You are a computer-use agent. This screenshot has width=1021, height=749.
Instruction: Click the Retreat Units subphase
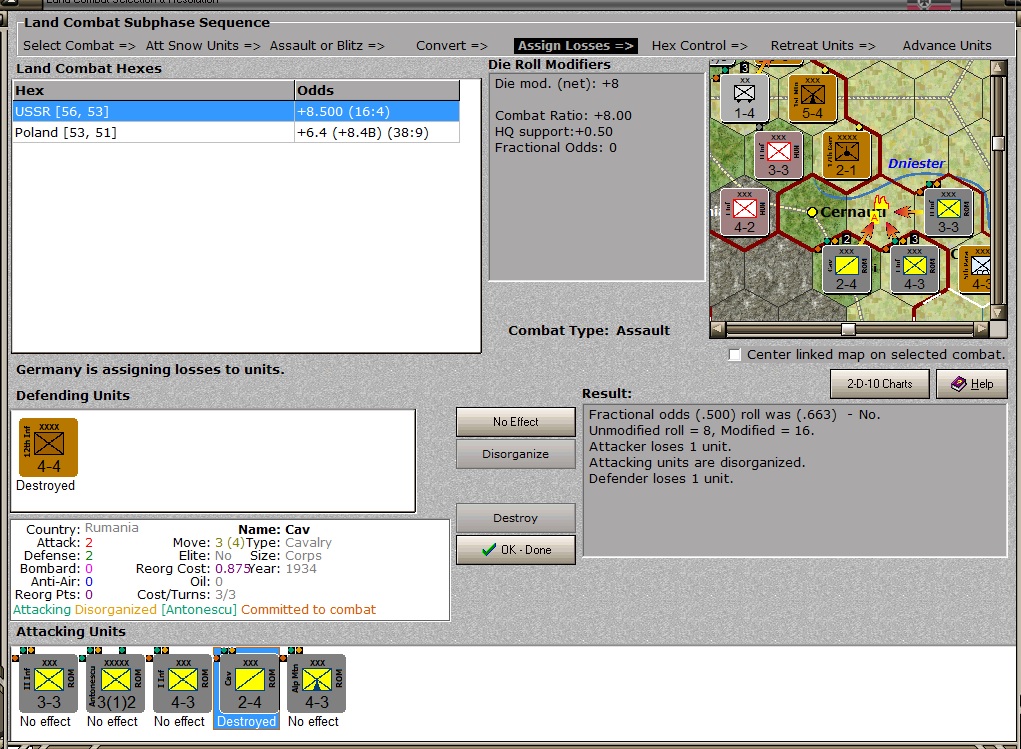(823, 46)
